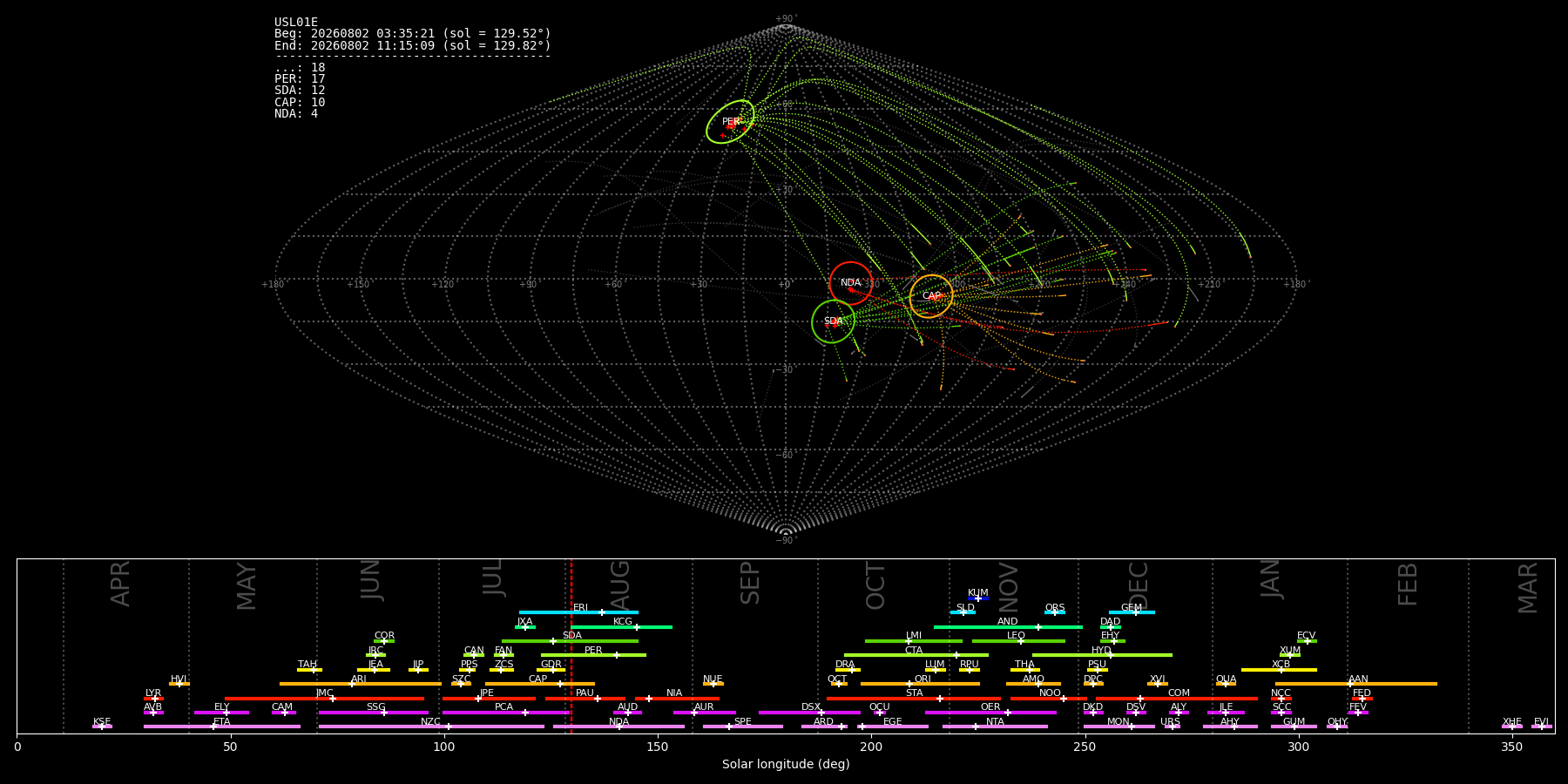The width and height of the screenshot is (1568, 784).
Task: Click the STA red timeline bar
Action: [914, 699]
